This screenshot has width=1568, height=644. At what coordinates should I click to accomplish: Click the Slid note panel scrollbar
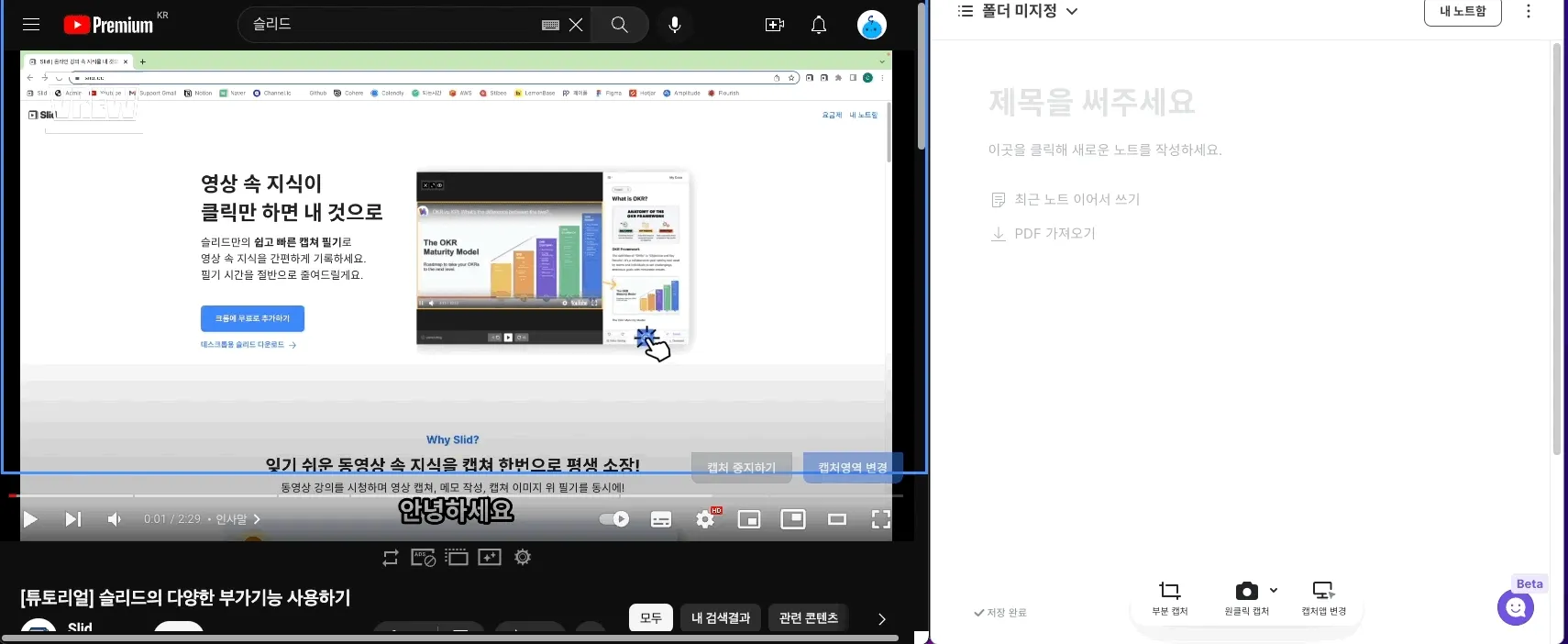tap(1557, 248)
